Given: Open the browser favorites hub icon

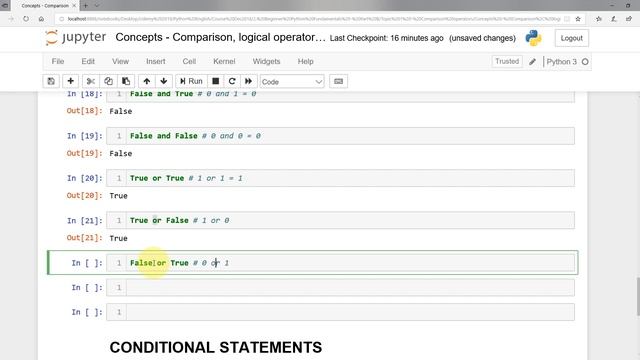Looking at the screenshot, I should tap(599, 19).
